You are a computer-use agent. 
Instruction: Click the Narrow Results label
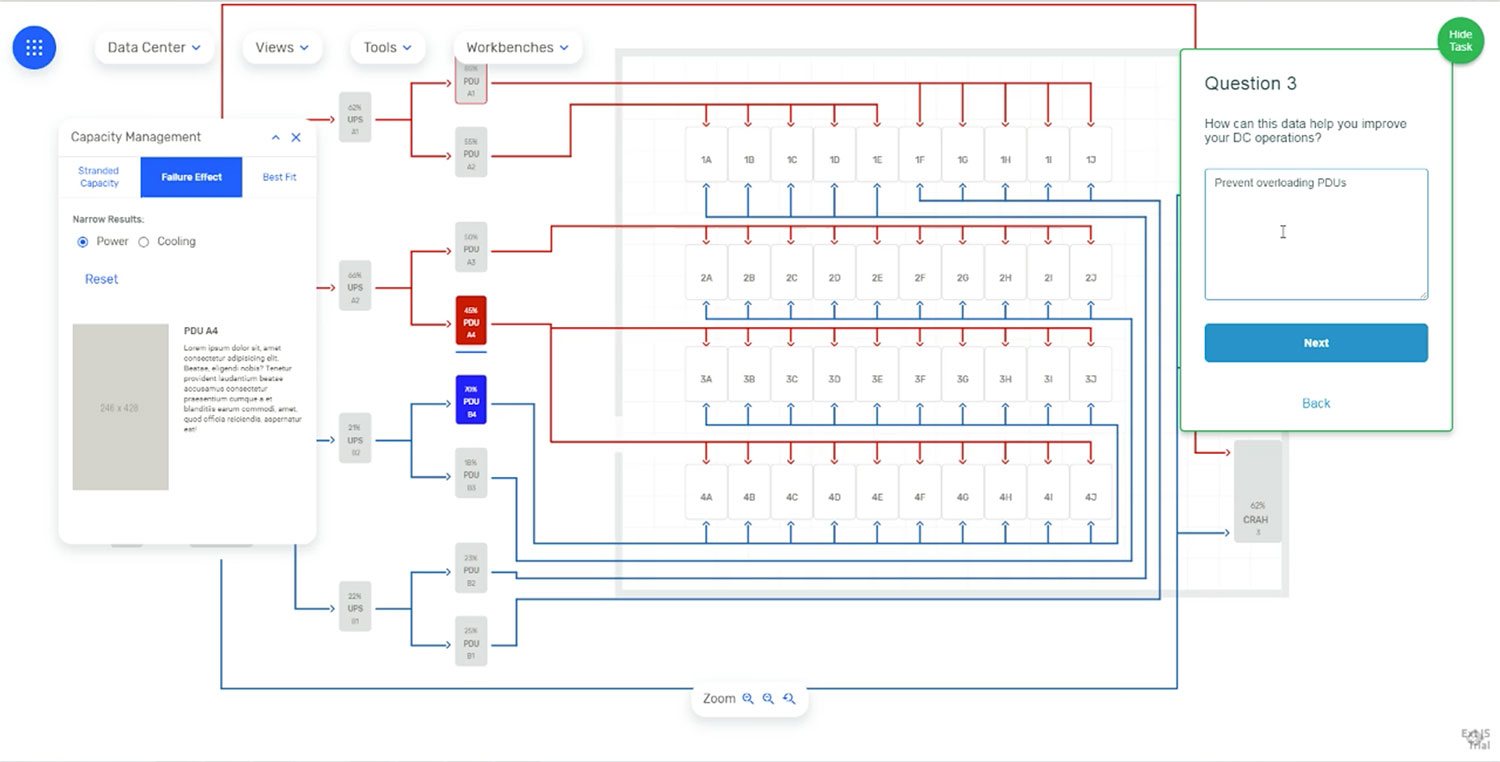click(x=108, y=219)
